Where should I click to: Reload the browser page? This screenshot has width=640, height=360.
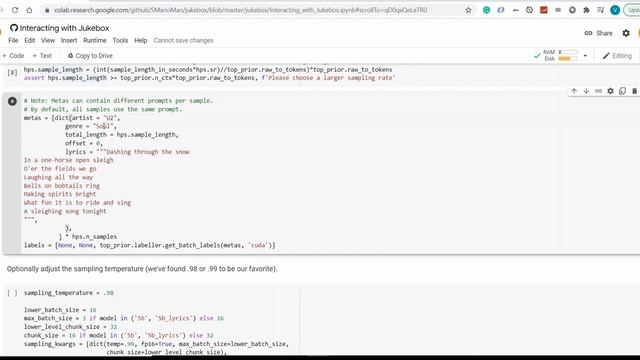click(x=15, y=10)
